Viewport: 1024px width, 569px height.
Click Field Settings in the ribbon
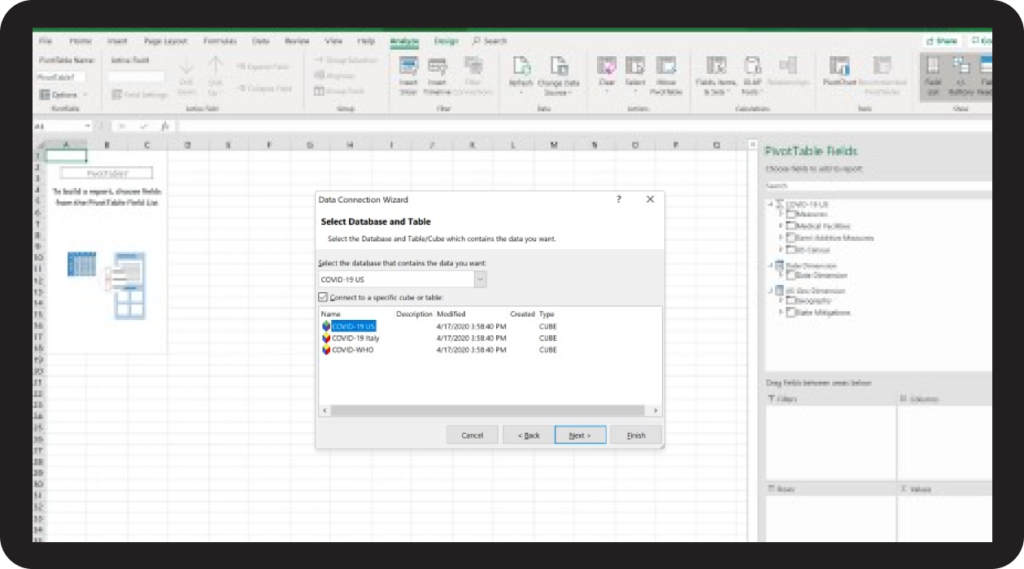click(140, 95)
